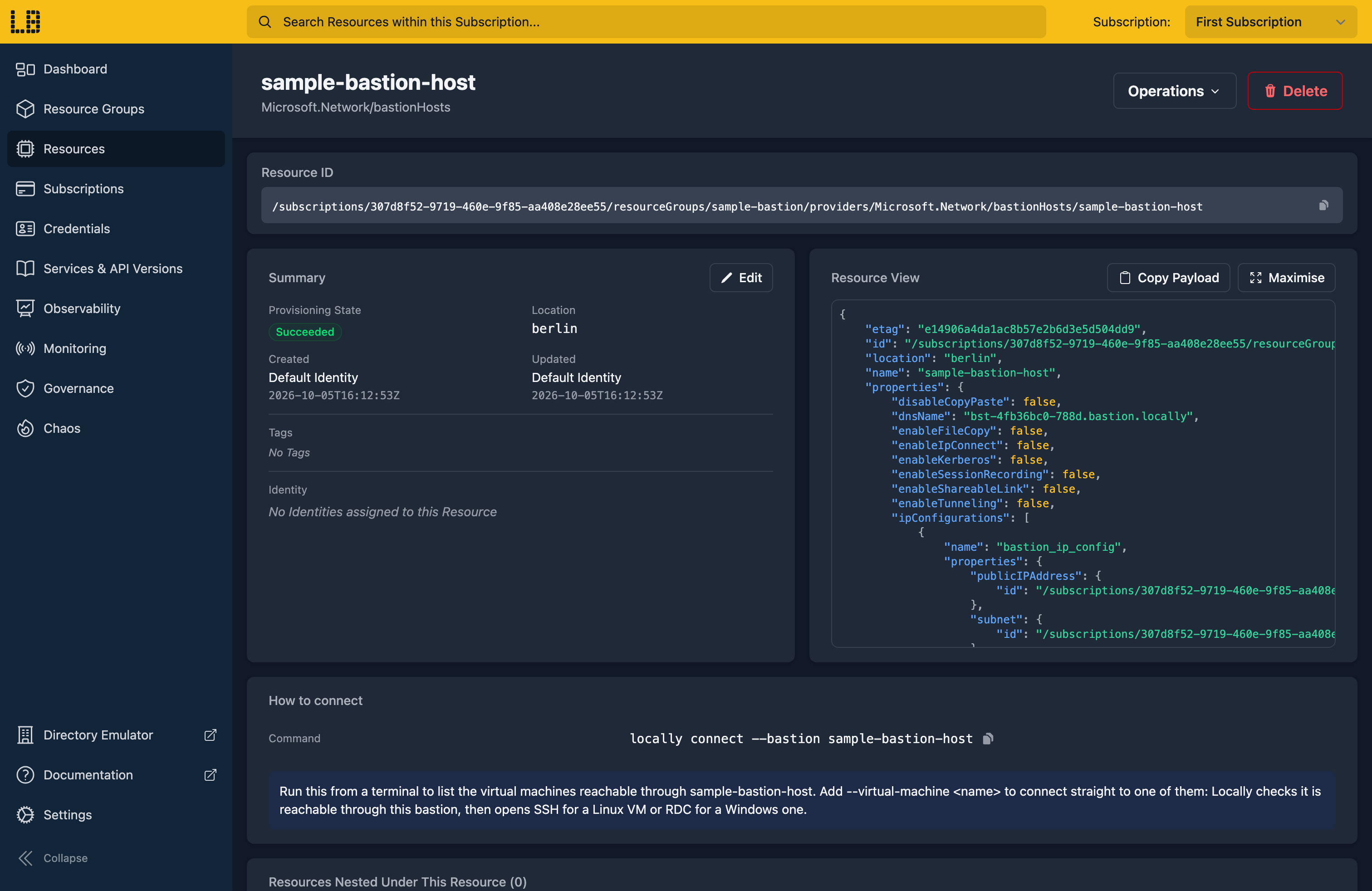This screenshot has width=1372, height=891.
Task: Click the Resource ID path text
Action: tap(737, 206)
